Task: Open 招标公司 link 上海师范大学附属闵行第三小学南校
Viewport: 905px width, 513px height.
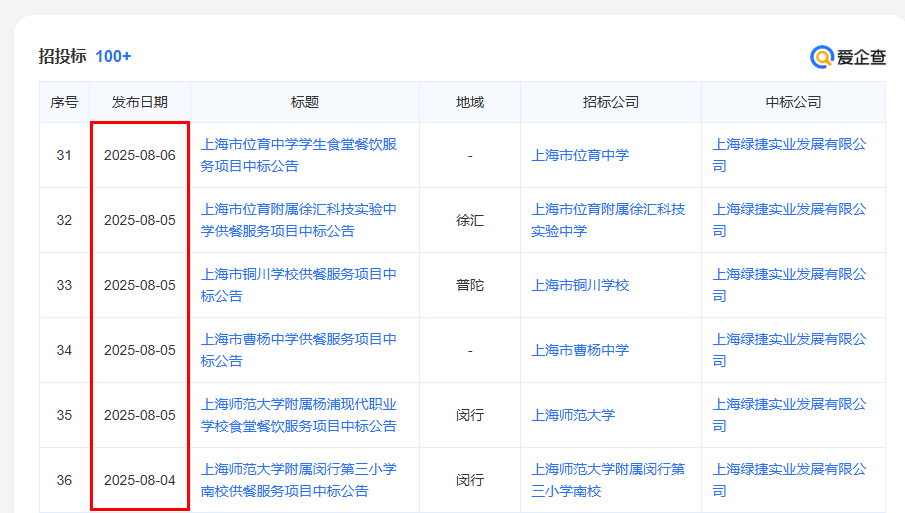Action: click(608, 480)
